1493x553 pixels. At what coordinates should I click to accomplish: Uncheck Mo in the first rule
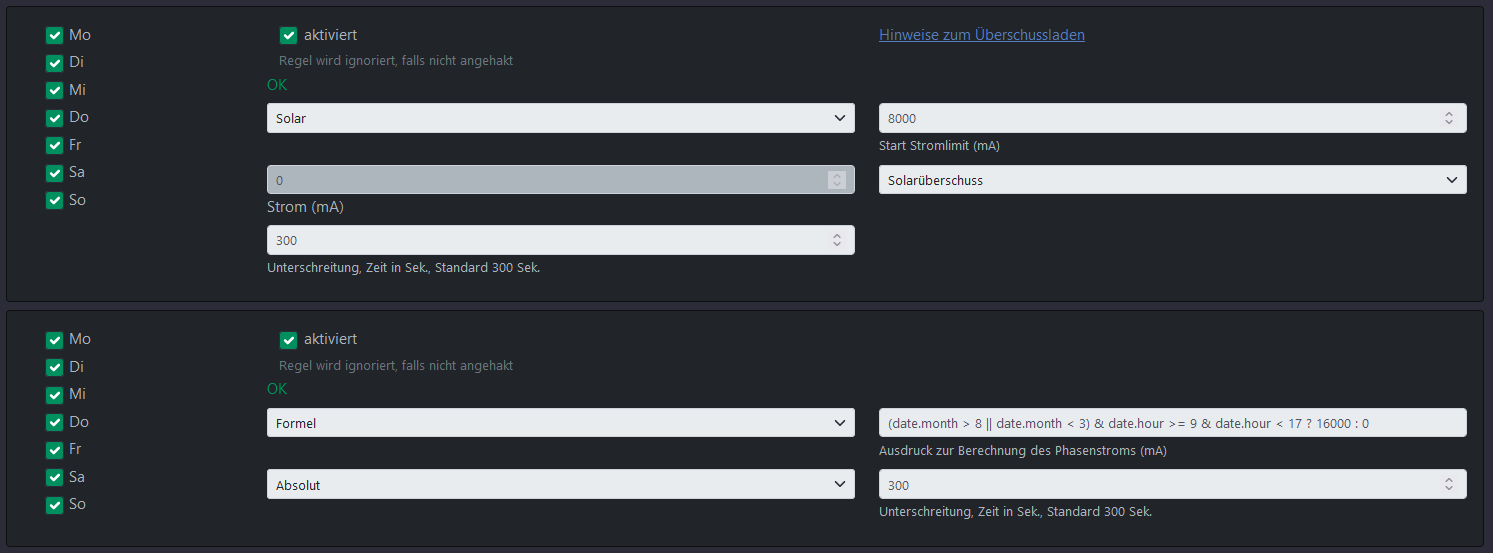click(x=55, y=35)
